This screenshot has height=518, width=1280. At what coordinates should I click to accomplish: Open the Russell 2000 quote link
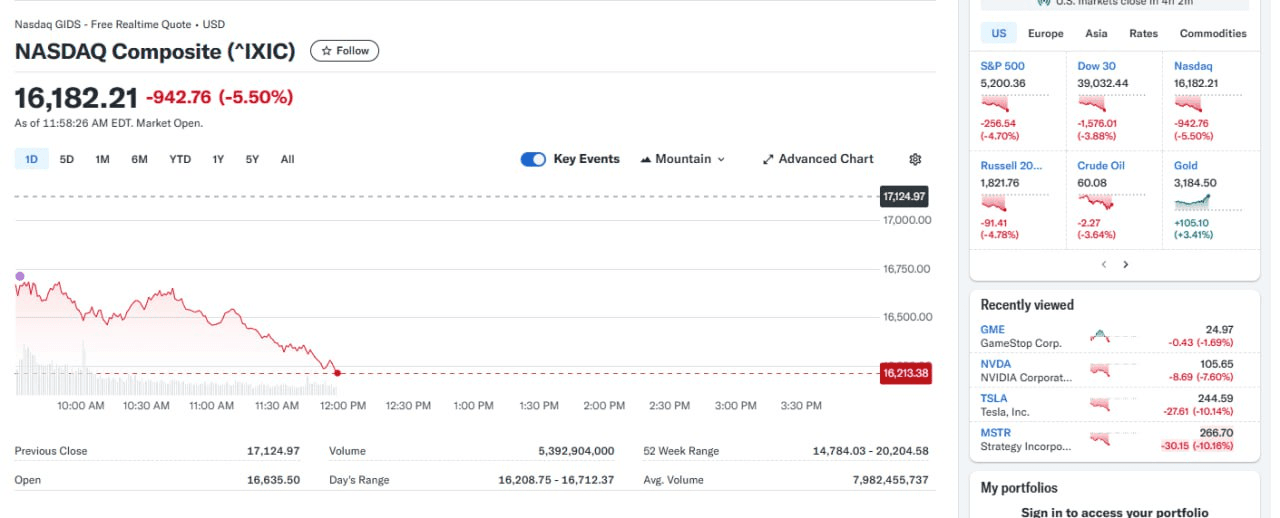point(1011,166)
